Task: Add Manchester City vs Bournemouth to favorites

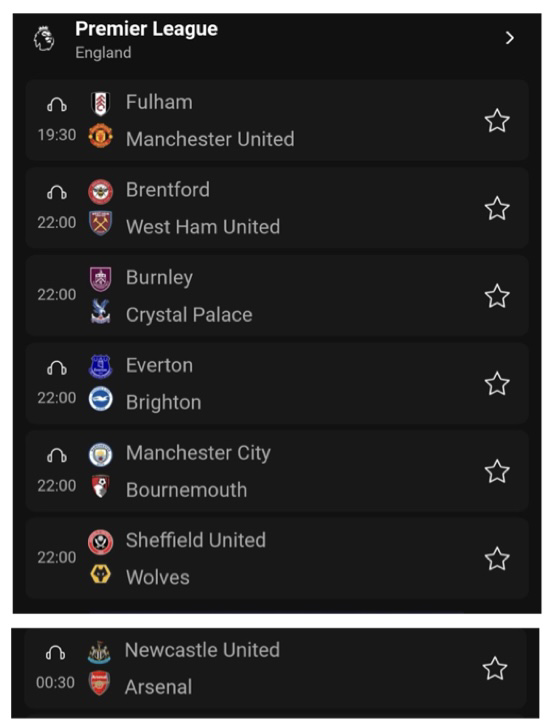Action: [x=497, y=472]
